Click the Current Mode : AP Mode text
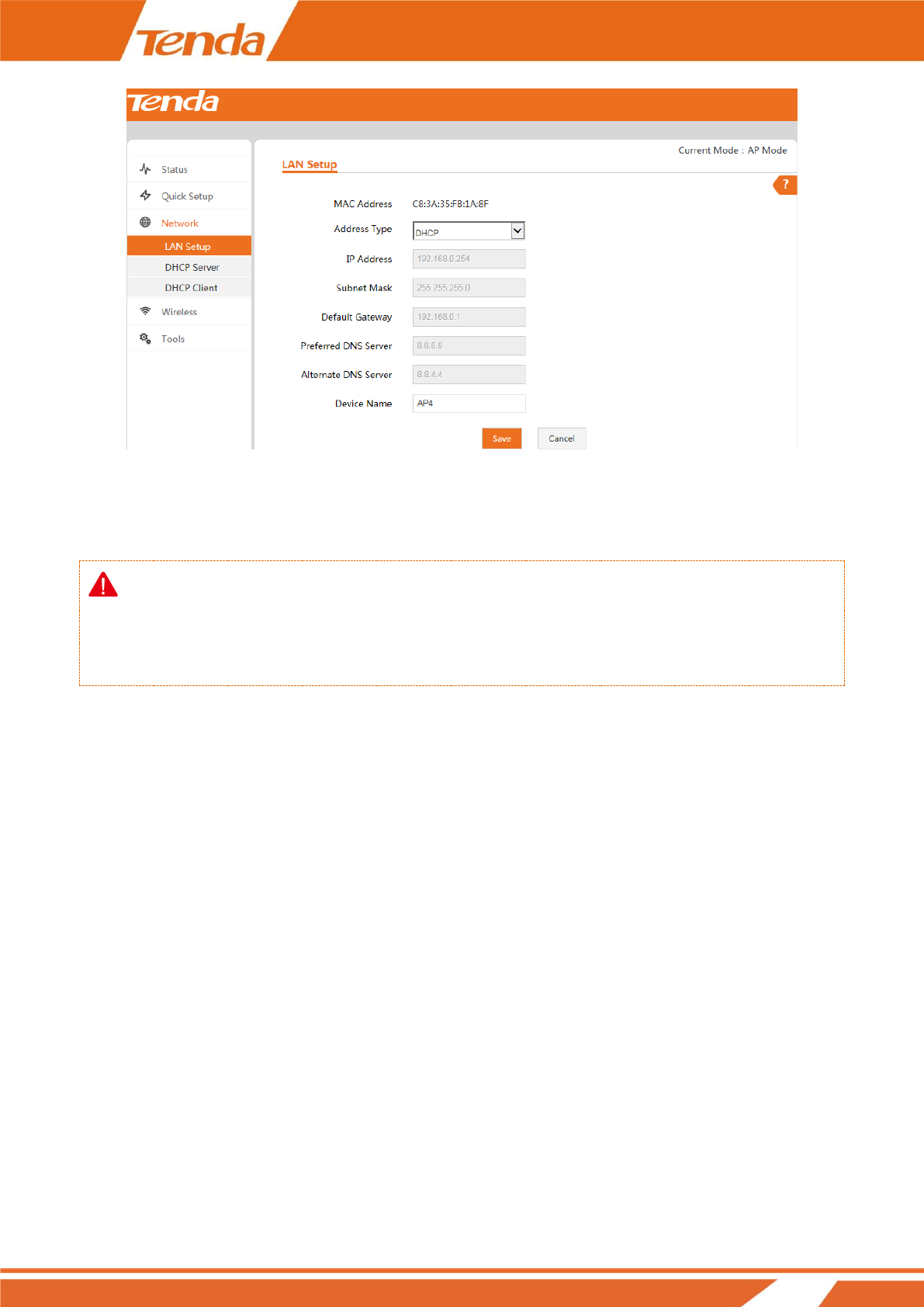This screenshot has width=924, height=1307. click(x=732, y=151)
